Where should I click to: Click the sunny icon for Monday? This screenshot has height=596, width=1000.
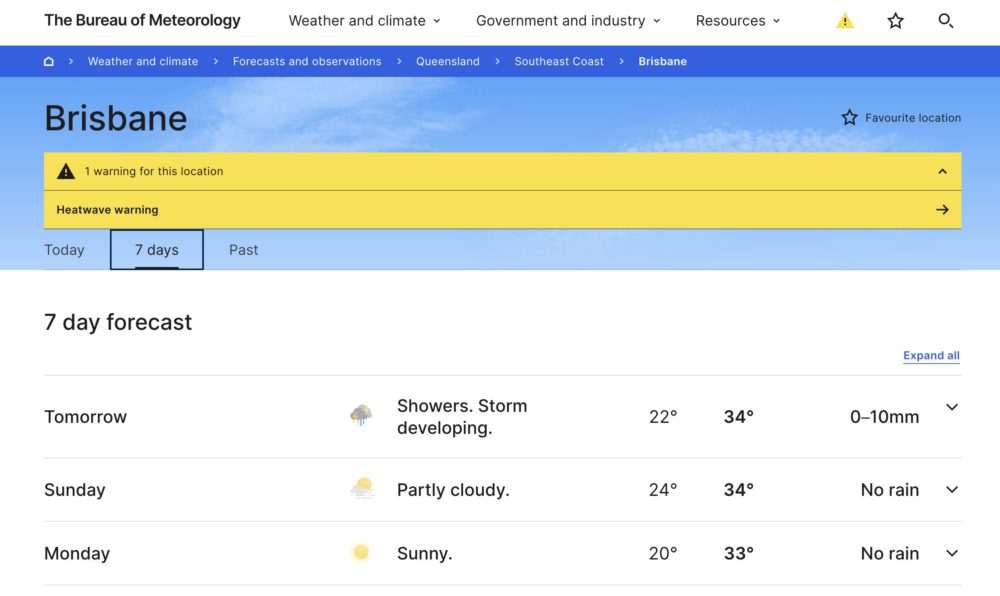[x=361, y=553]
